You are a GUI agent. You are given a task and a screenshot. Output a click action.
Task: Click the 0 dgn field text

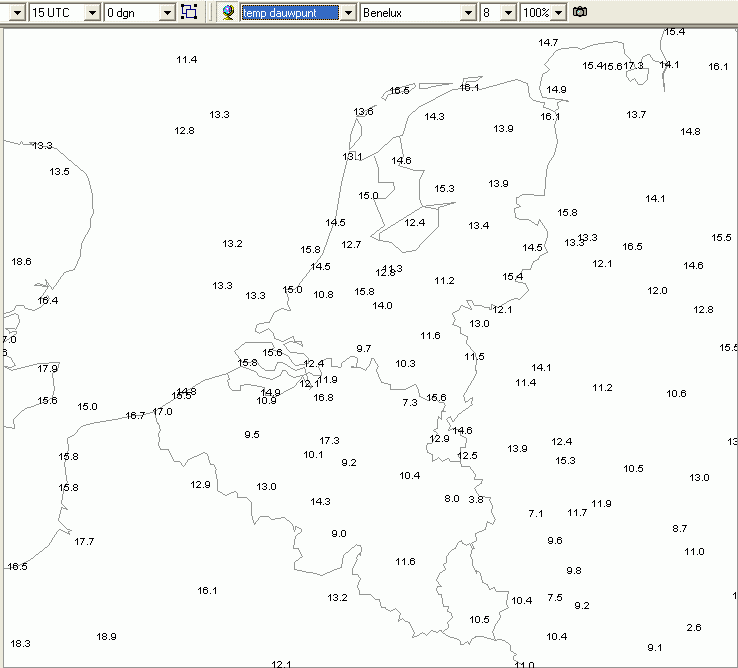[120, 13]
